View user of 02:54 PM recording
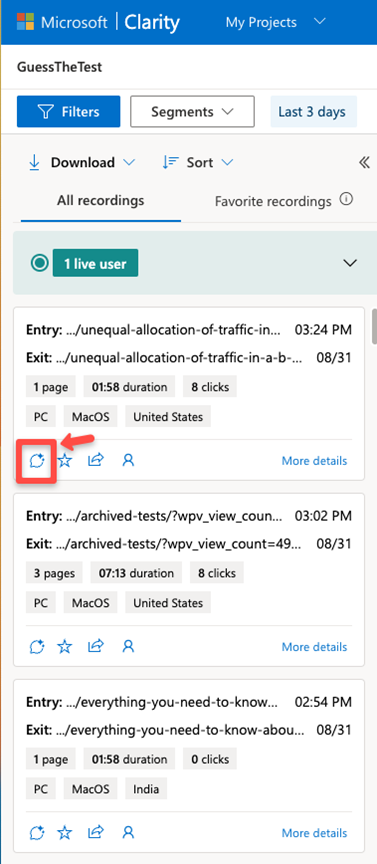Image resolution: width=377 pixels, height=864 pixels. [128, 832]
